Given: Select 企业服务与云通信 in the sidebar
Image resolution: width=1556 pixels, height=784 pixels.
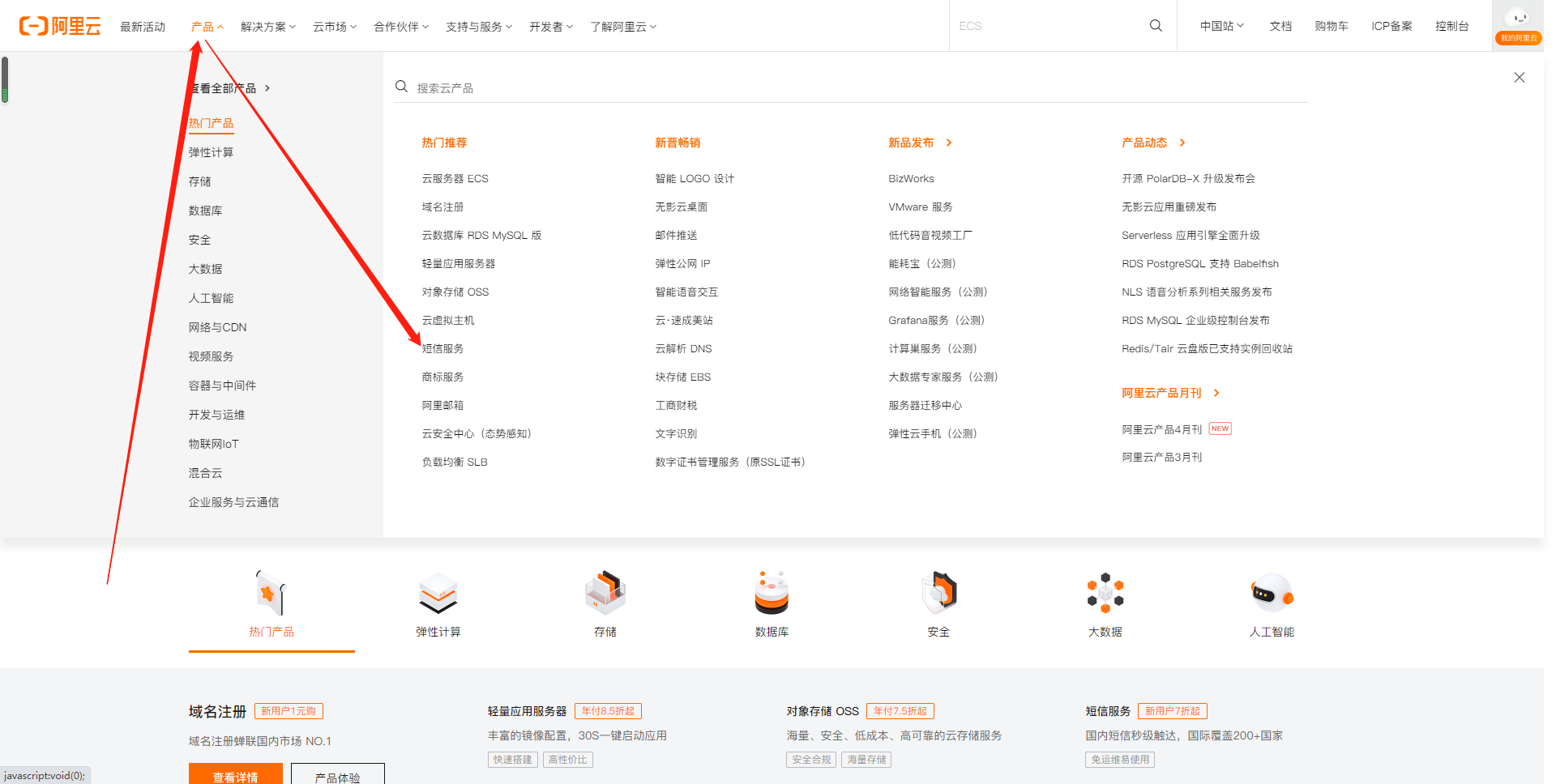Looking at the screenshot, I should pos(233,502).
